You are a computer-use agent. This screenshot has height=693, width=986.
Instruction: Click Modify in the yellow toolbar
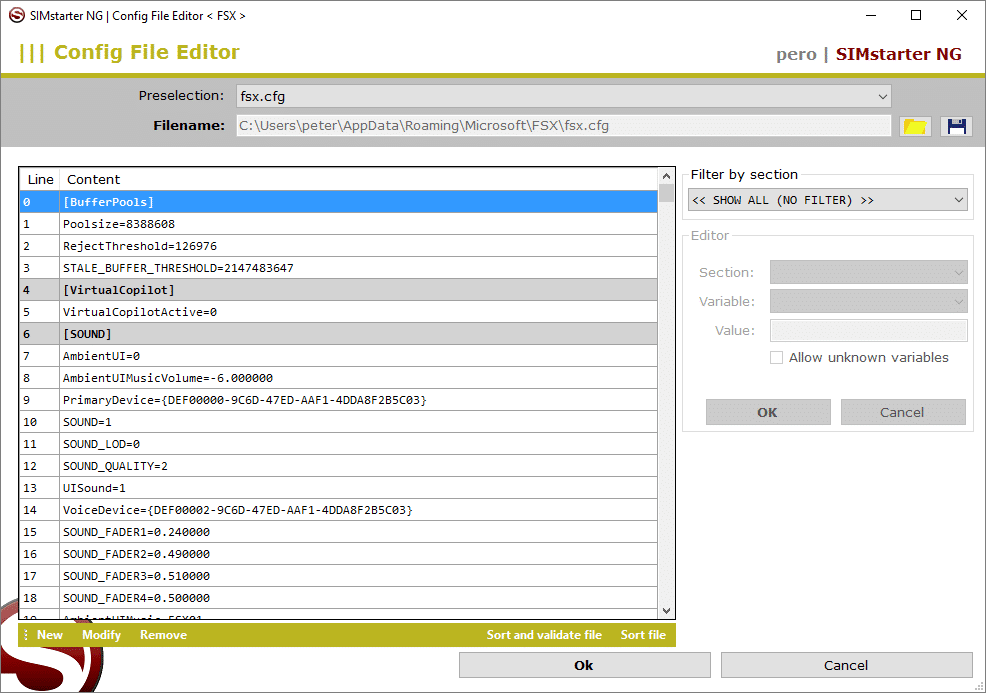101,635
